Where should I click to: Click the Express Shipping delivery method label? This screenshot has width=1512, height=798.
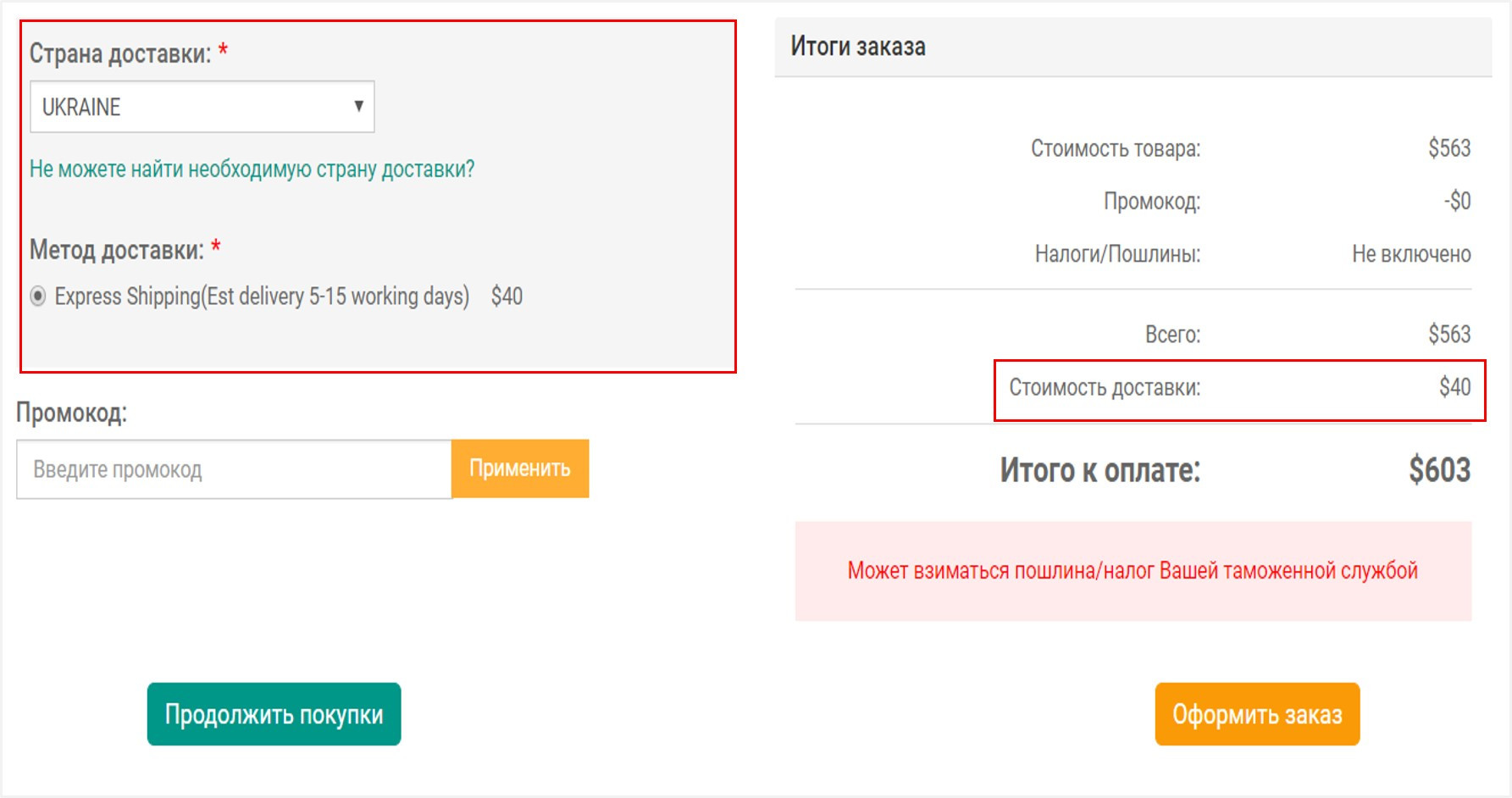(262, 296)
